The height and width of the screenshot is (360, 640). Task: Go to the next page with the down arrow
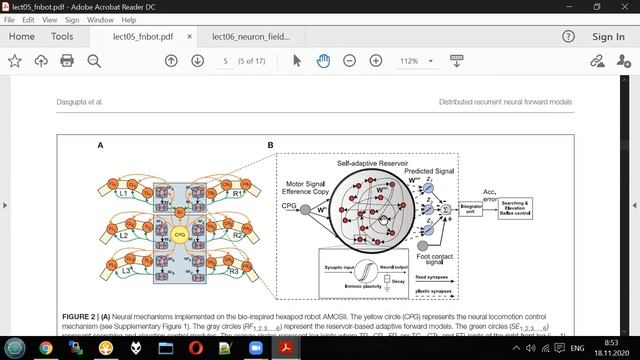[x=198, y=61]
